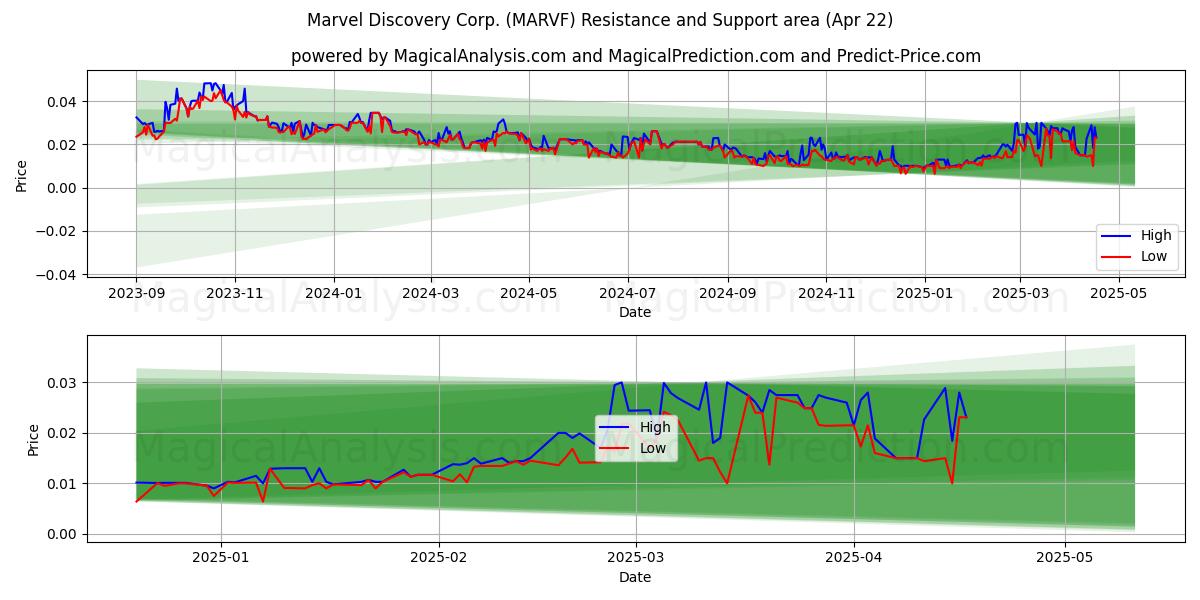Click the '2024-11' x-axis label on the top chart
1200x600 pixels.
[x=826, y=294]
